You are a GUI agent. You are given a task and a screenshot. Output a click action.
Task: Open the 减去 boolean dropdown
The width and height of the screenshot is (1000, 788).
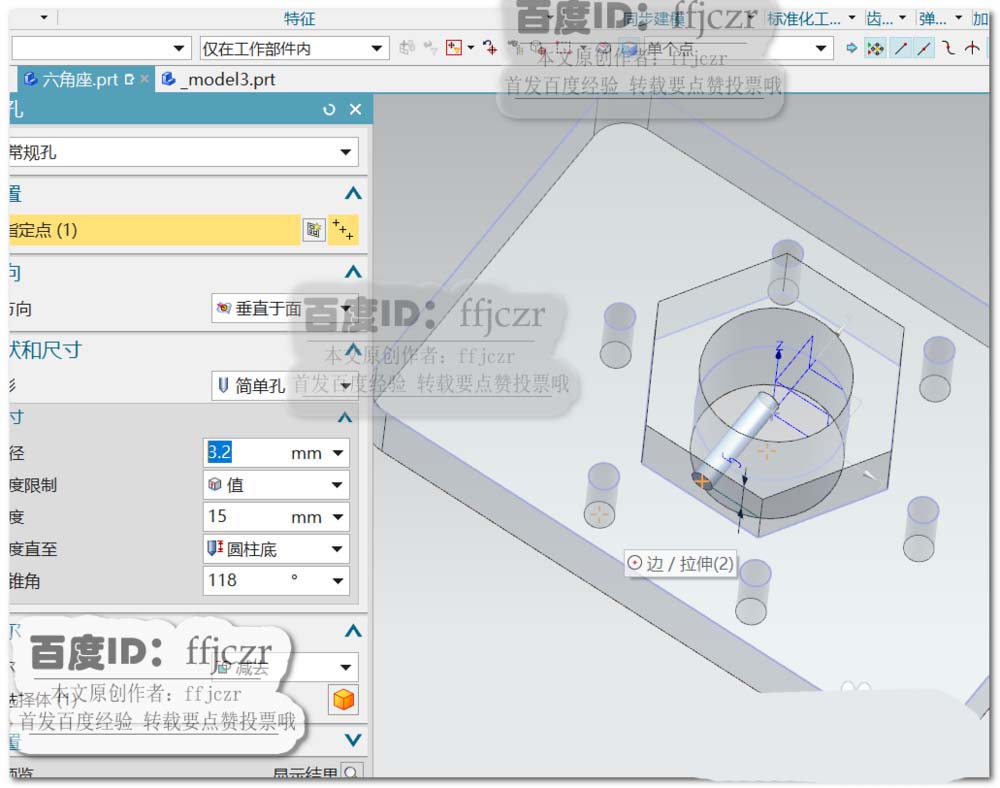coord(284,668)
